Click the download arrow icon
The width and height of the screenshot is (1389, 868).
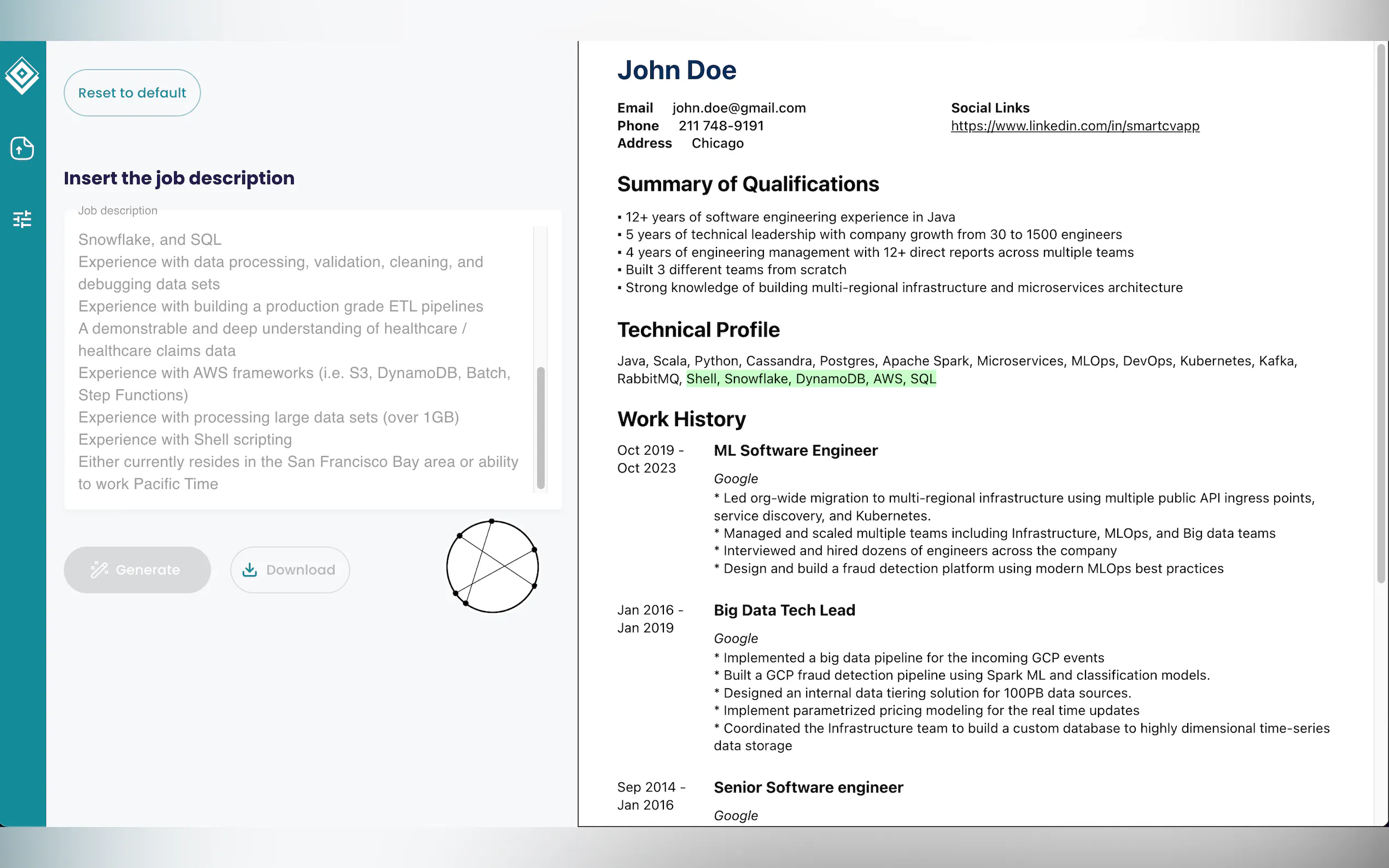[x=250, y=570]
